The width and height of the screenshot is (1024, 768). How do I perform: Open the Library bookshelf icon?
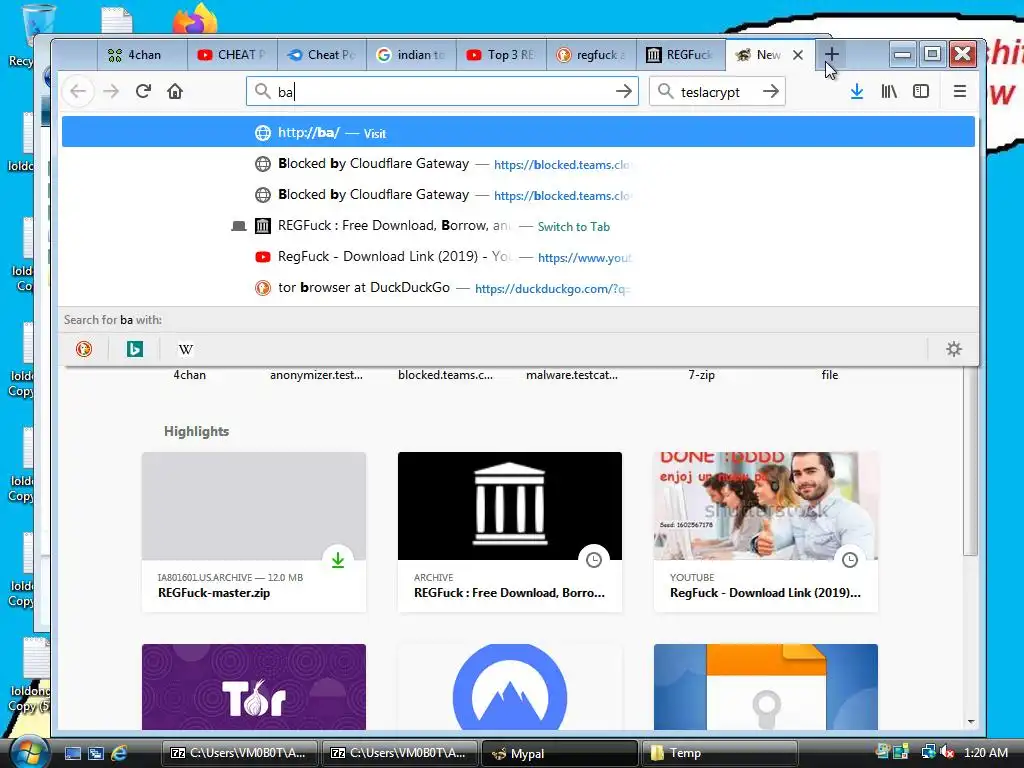(889, 91)
